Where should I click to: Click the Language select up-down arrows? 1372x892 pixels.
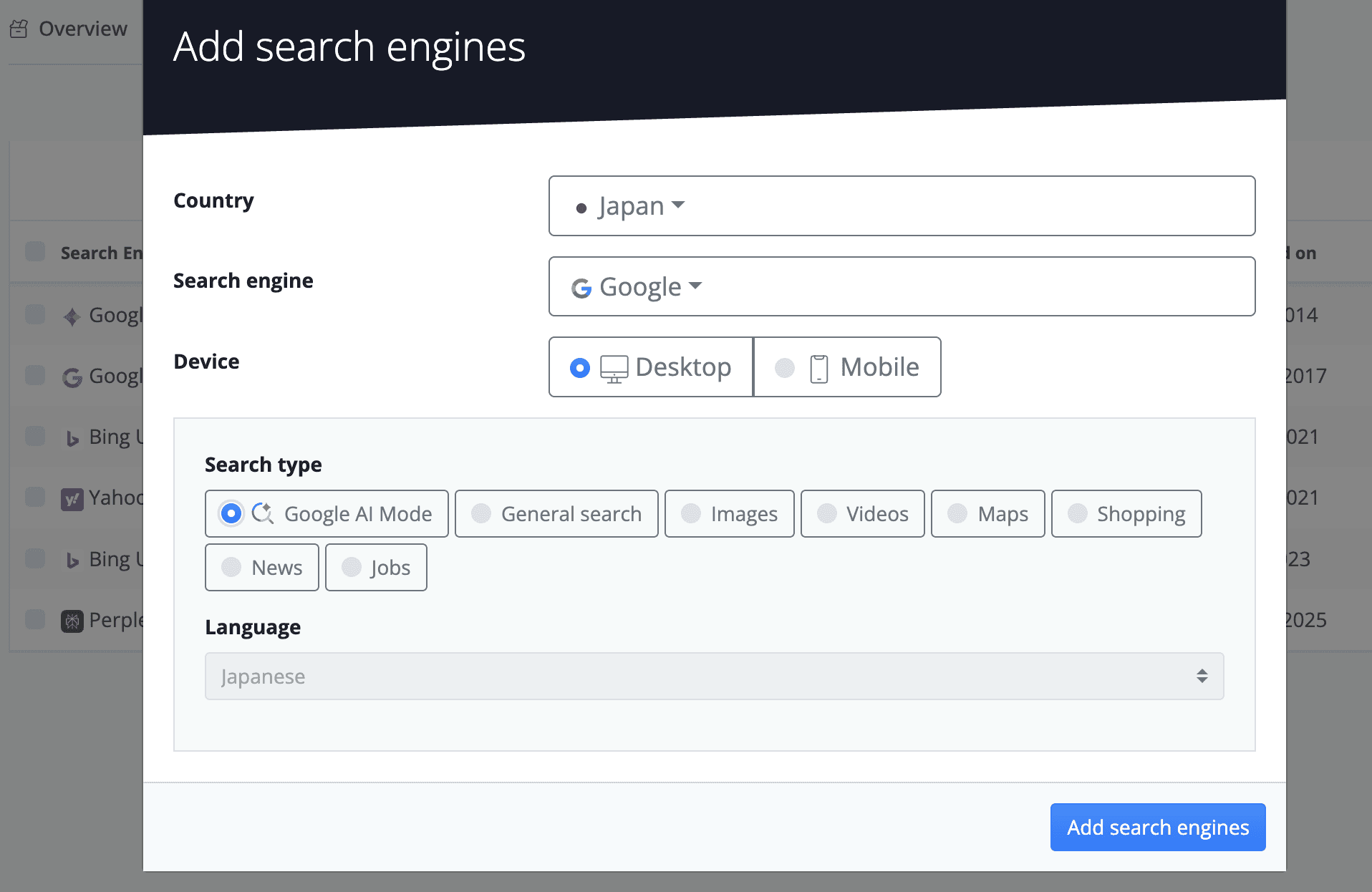[1202, 676]
